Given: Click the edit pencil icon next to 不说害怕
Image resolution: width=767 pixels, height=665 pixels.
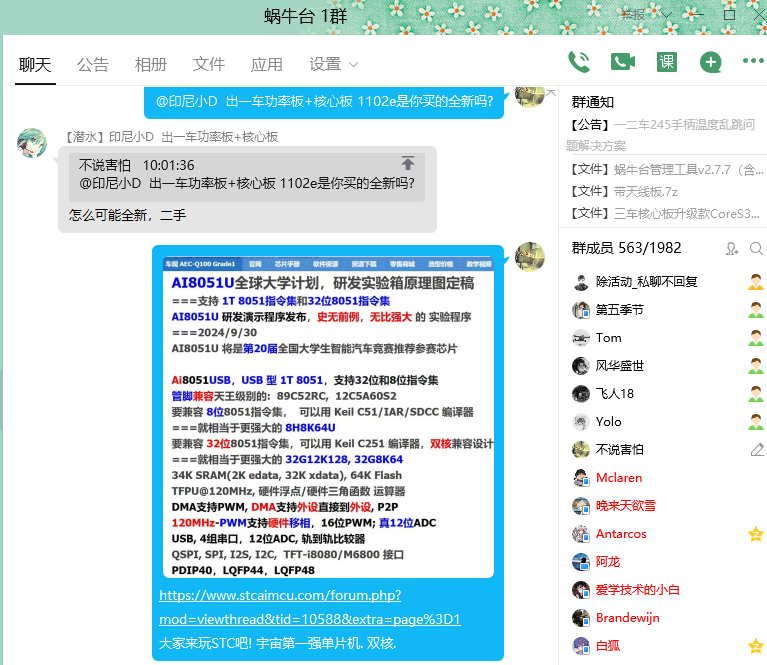Looking at the screenshot, I should pyautogui.click(x=757, y=449).
